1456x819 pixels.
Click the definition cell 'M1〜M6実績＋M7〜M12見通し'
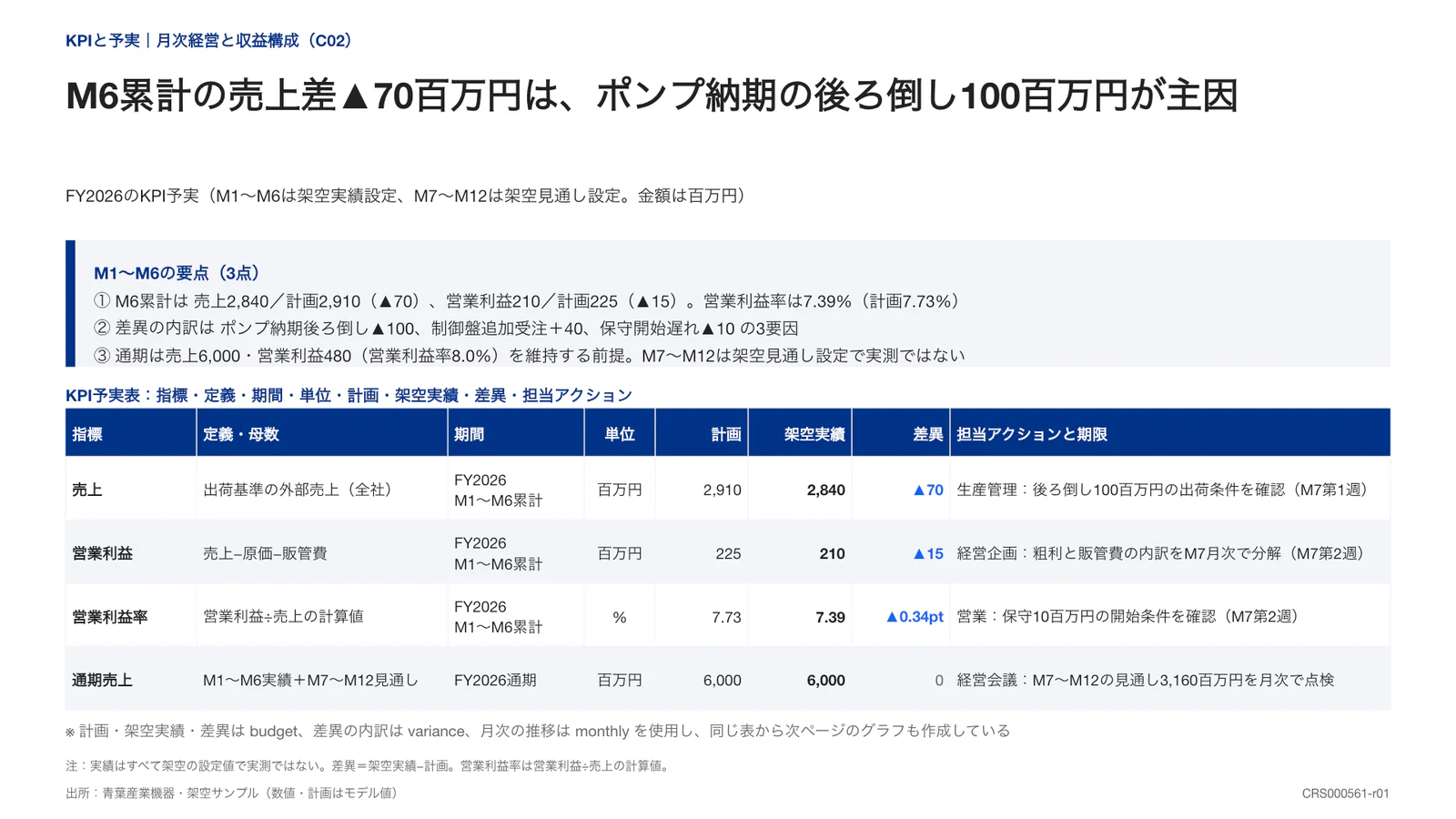(310, 680)
